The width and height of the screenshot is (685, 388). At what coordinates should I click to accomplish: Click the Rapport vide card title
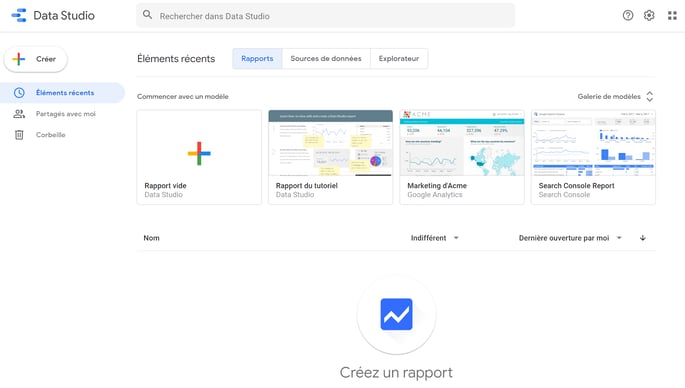[165, 186]
